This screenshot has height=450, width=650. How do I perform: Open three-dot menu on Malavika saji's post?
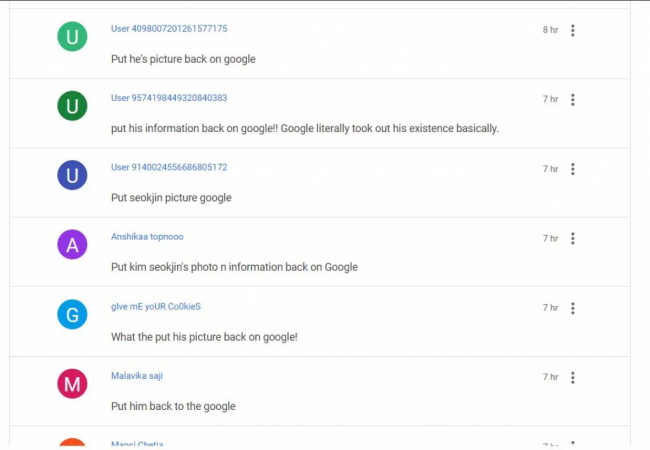(573, 377)
